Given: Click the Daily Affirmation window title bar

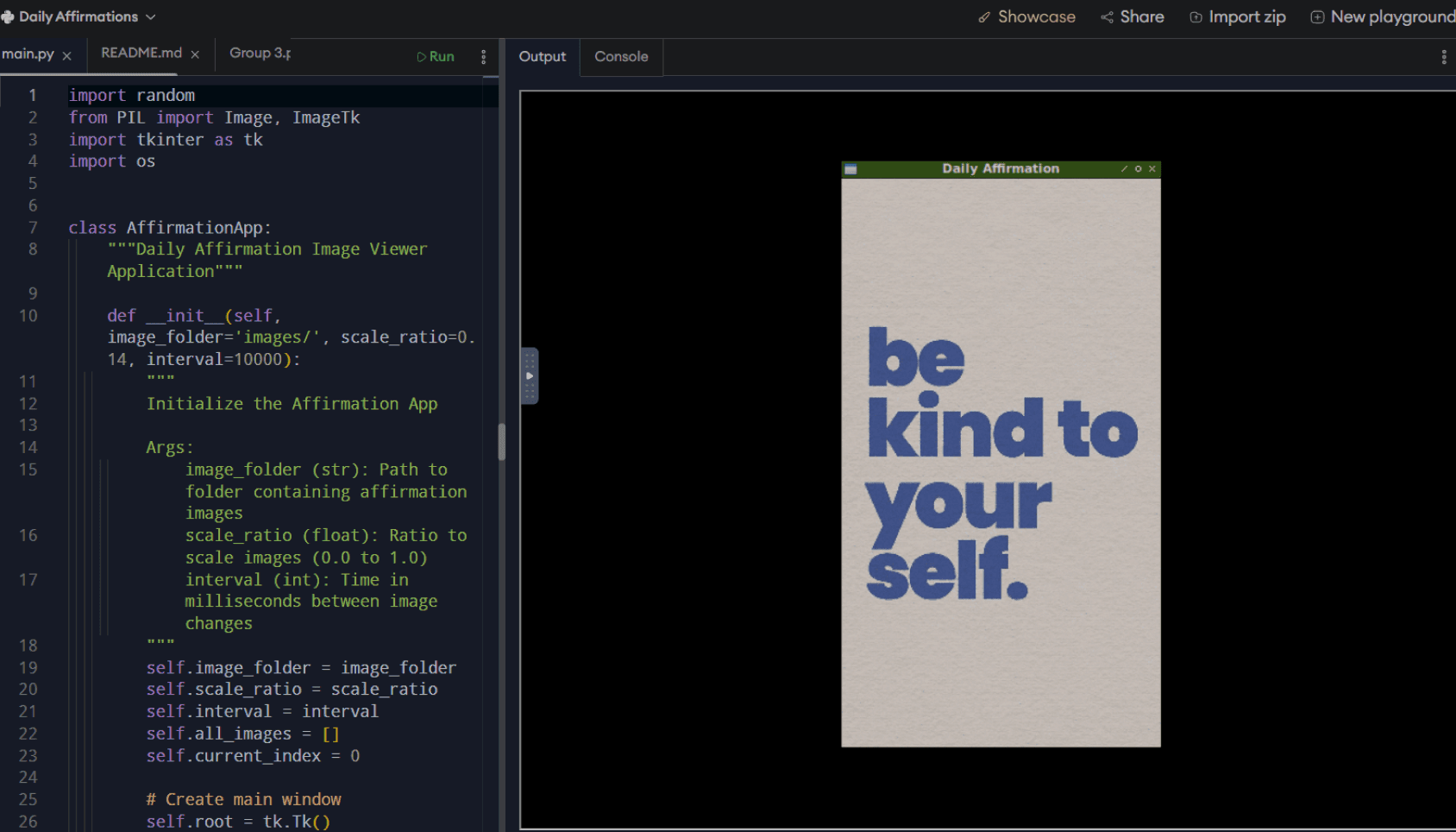Looking at the screenshot, I should coord(1001,168).
